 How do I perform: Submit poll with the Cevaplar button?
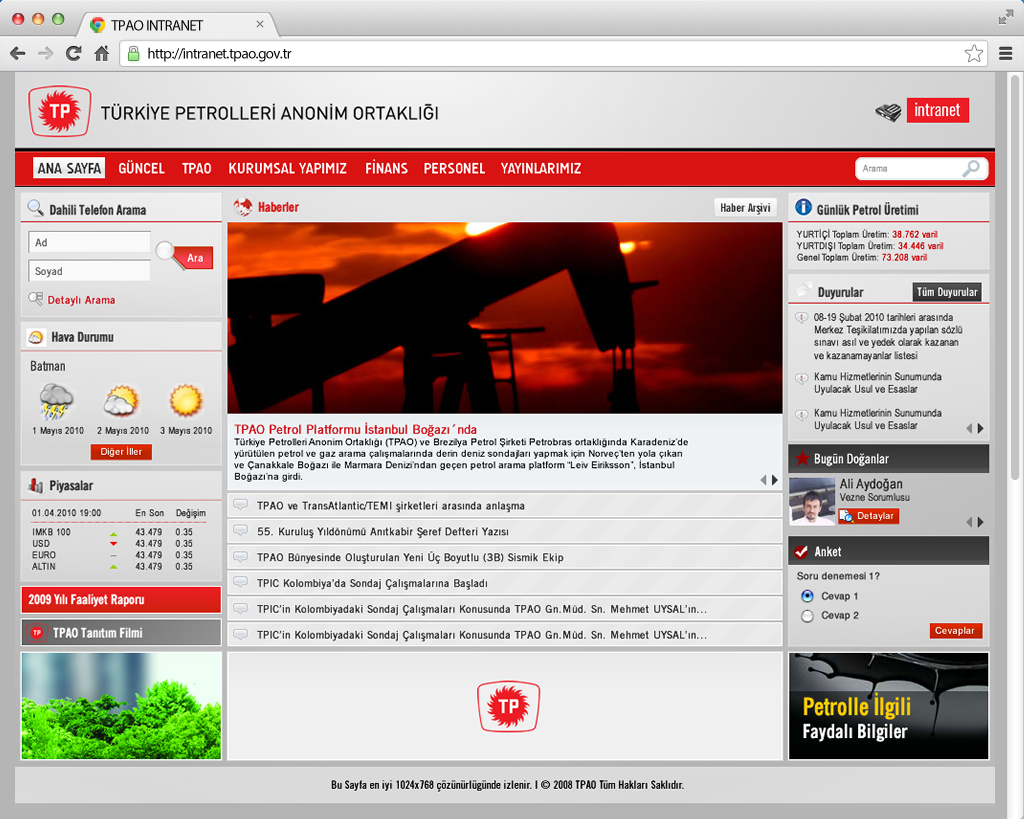956,630
